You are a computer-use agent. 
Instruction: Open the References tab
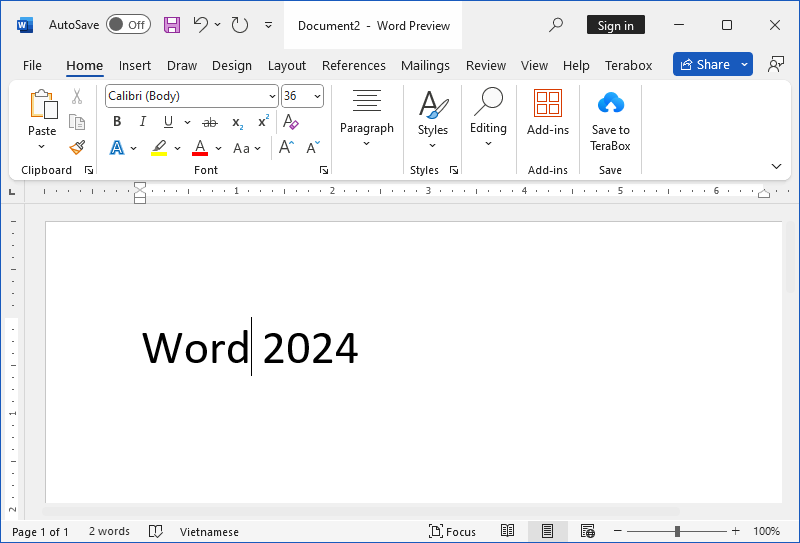point(353,65)
